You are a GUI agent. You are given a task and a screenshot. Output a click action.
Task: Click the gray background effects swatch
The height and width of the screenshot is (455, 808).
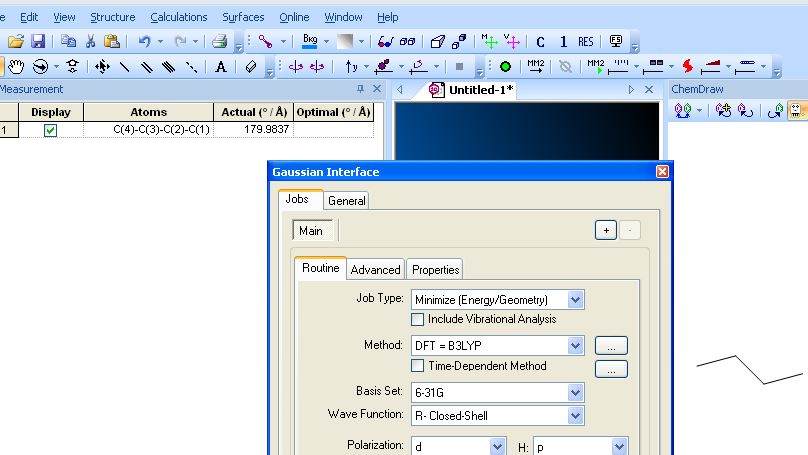[x=345, y=41]
